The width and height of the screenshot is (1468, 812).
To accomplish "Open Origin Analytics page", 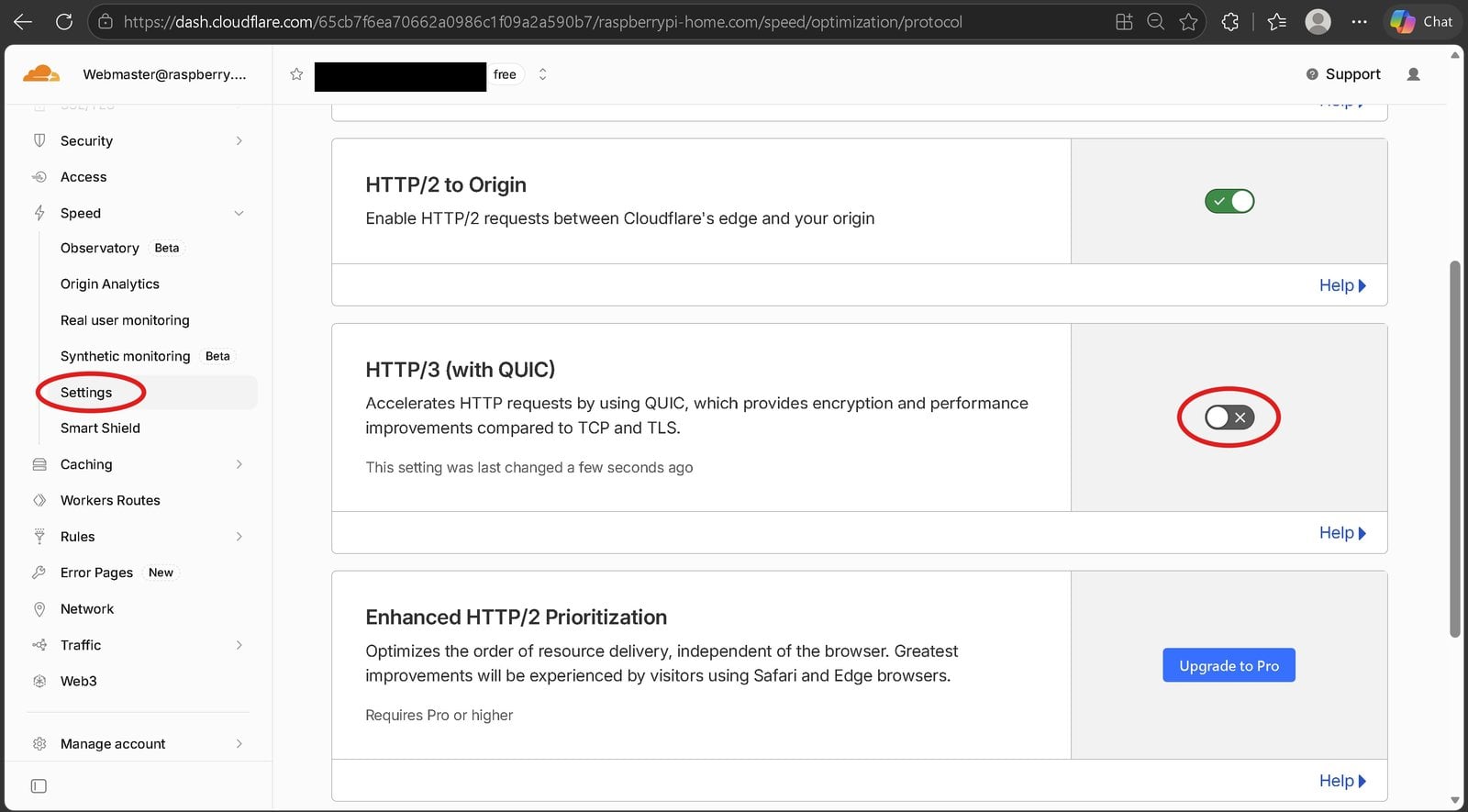I will pyautogui.click(x=110, y=284).
